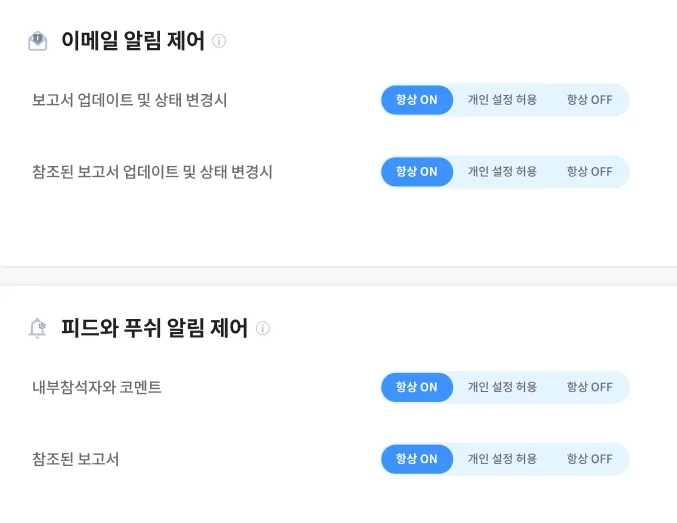Click the 보고서 업데이트 및 상태 변경시 label
This screenshot has width=677, height=523.
tap(130, 100)
